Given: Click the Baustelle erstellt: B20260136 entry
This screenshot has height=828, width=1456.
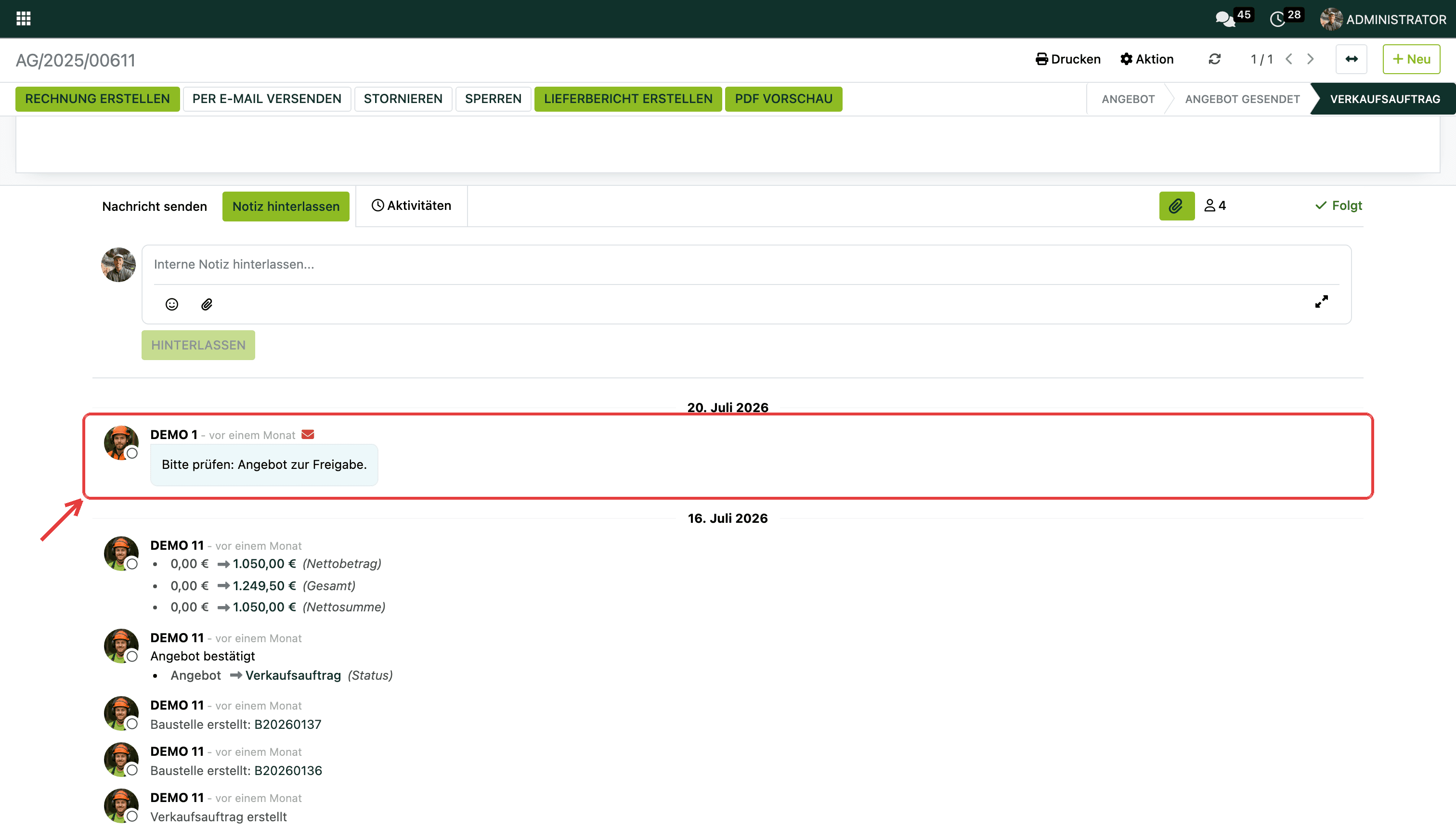Looking at the screenshot, I should pyautogui.click(x=236, y=771).
